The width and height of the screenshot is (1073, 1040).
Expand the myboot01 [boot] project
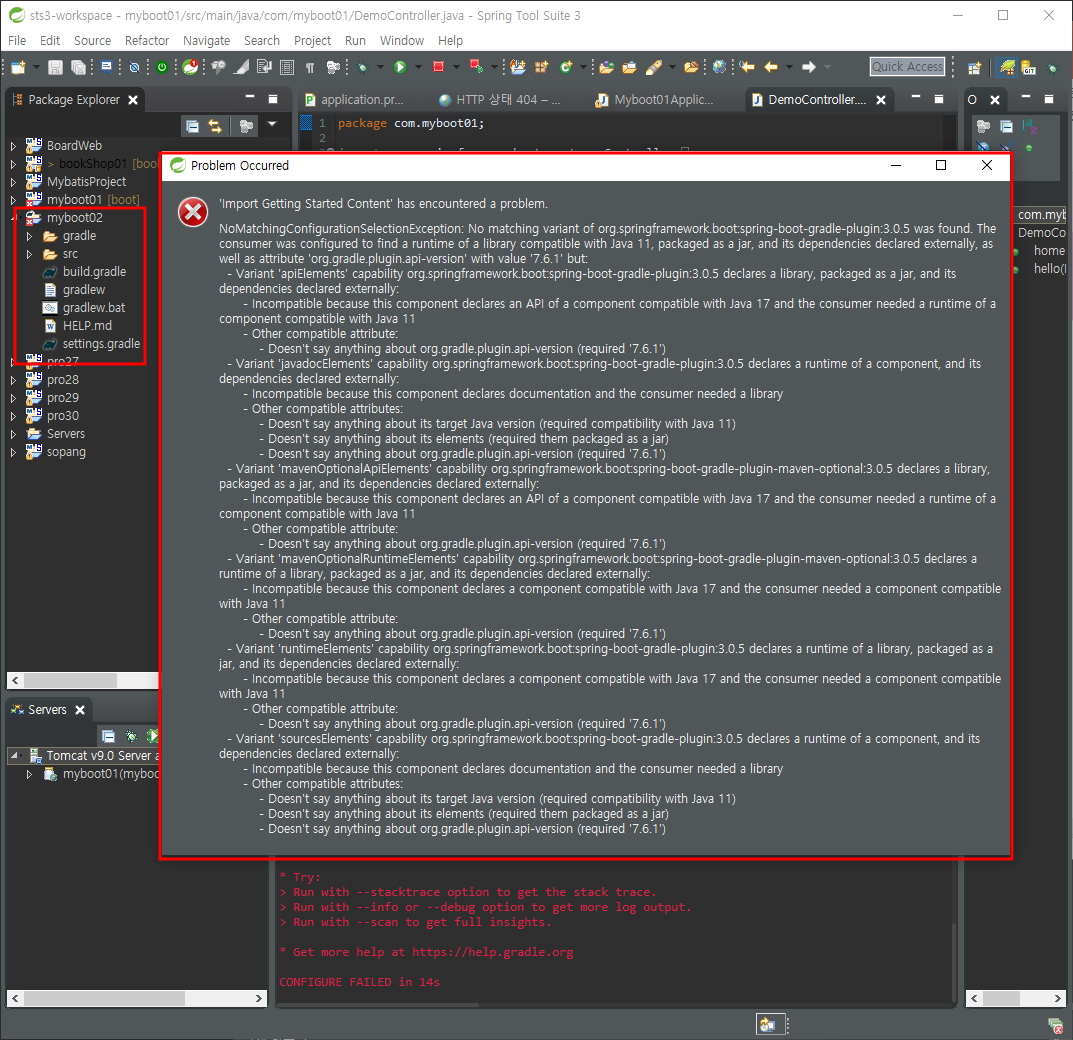[13, 200]
